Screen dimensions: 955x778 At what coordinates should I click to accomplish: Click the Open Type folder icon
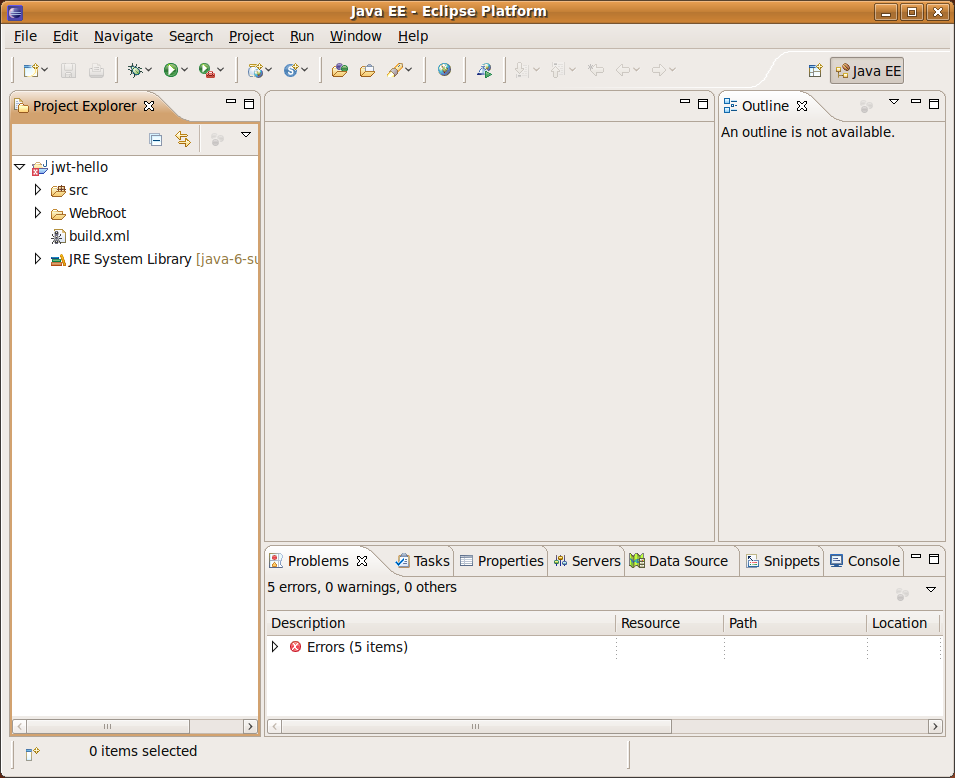click(339, 70)
